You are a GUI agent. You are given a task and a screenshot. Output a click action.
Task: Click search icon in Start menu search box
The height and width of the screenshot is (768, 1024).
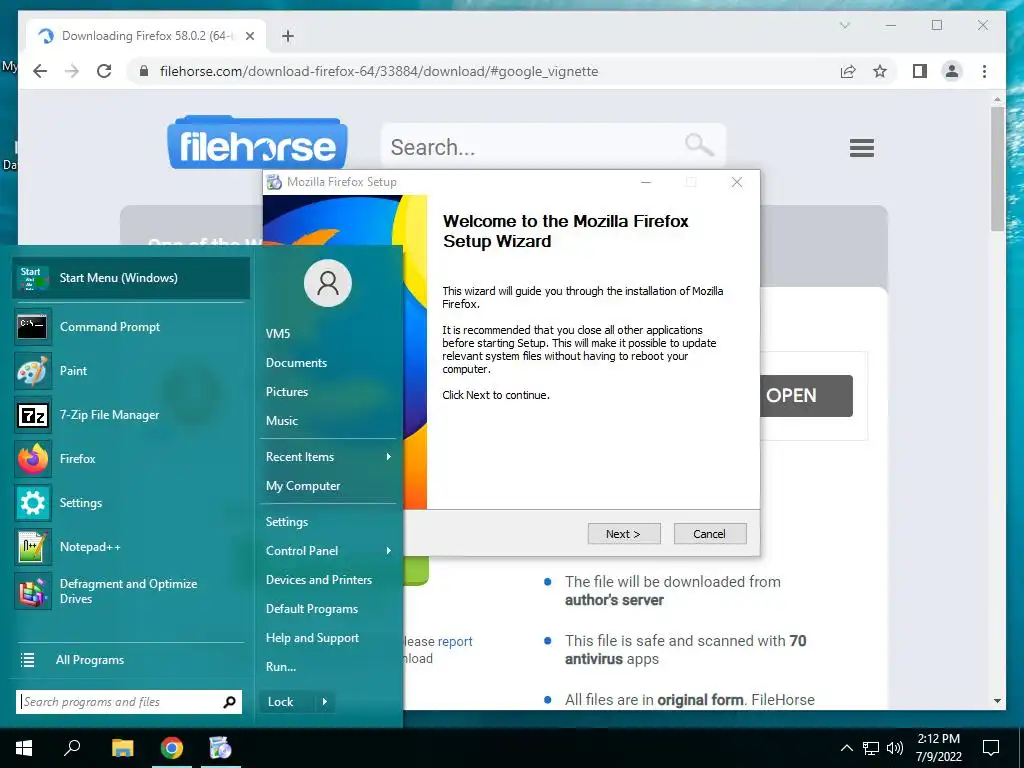(229, 702)
